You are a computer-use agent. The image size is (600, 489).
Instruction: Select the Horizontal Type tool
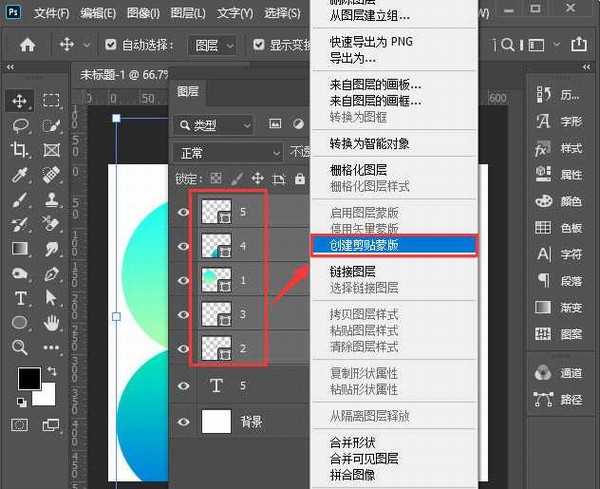pos(19,298)
